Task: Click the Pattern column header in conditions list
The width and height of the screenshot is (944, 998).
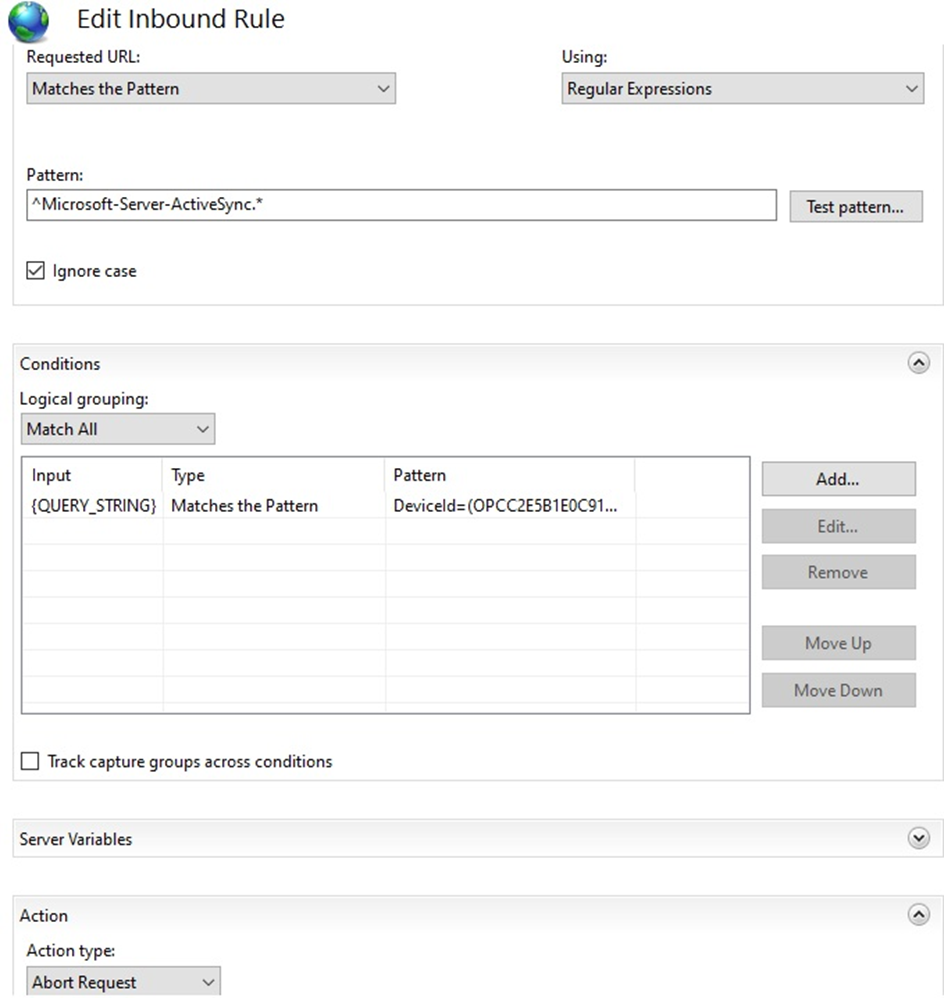Action: (510, 475)
